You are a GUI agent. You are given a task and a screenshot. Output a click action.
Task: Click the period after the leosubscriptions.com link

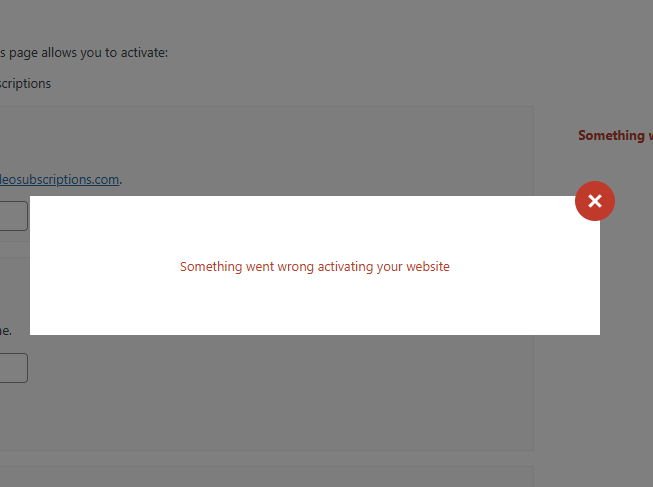click(121, 182)
